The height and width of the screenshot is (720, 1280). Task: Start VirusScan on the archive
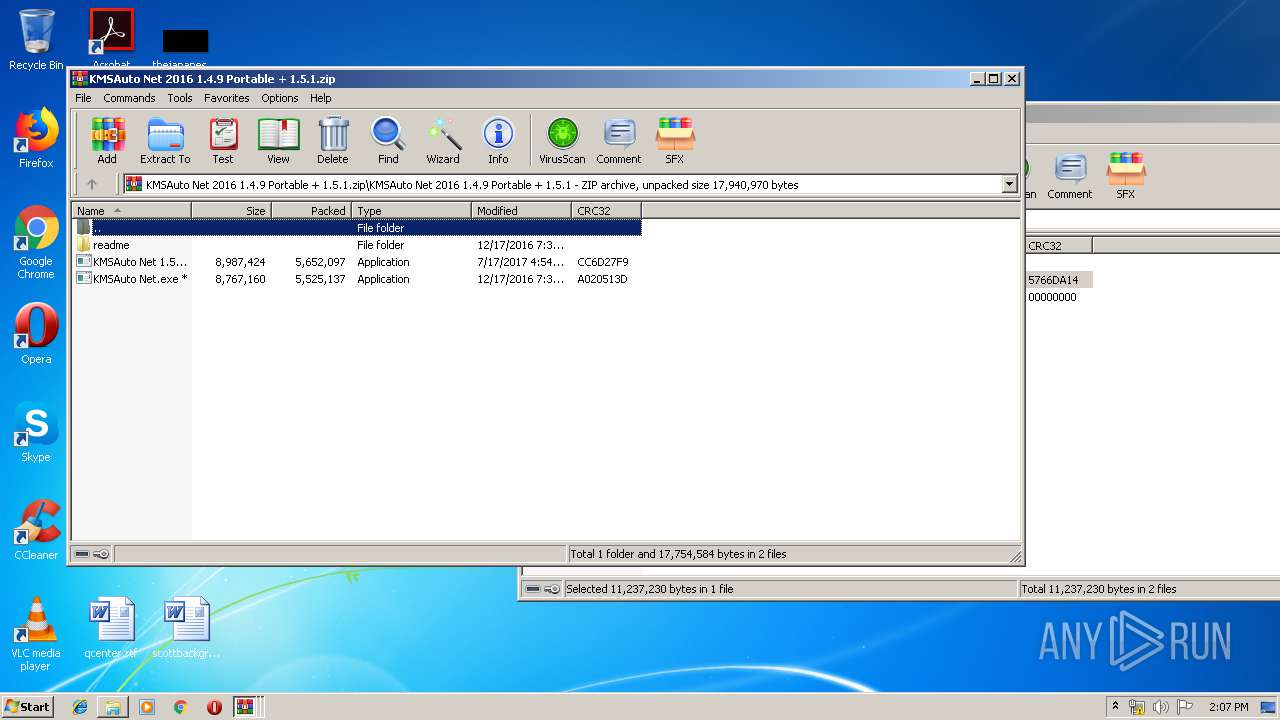pyautogui.click(x=562, y=140)
